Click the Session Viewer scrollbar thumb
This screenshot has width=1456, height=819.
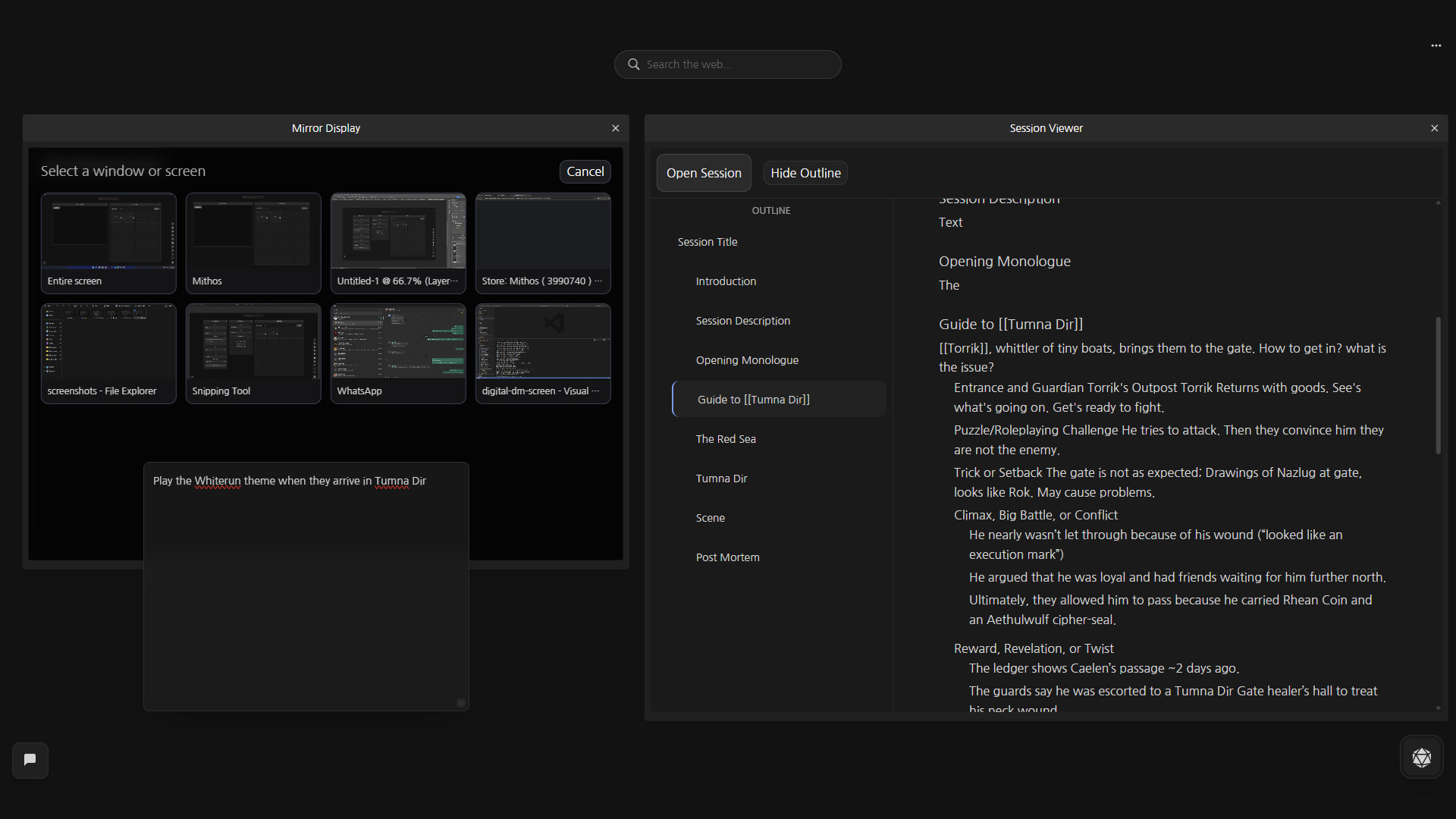click(x=1437, y=383)
